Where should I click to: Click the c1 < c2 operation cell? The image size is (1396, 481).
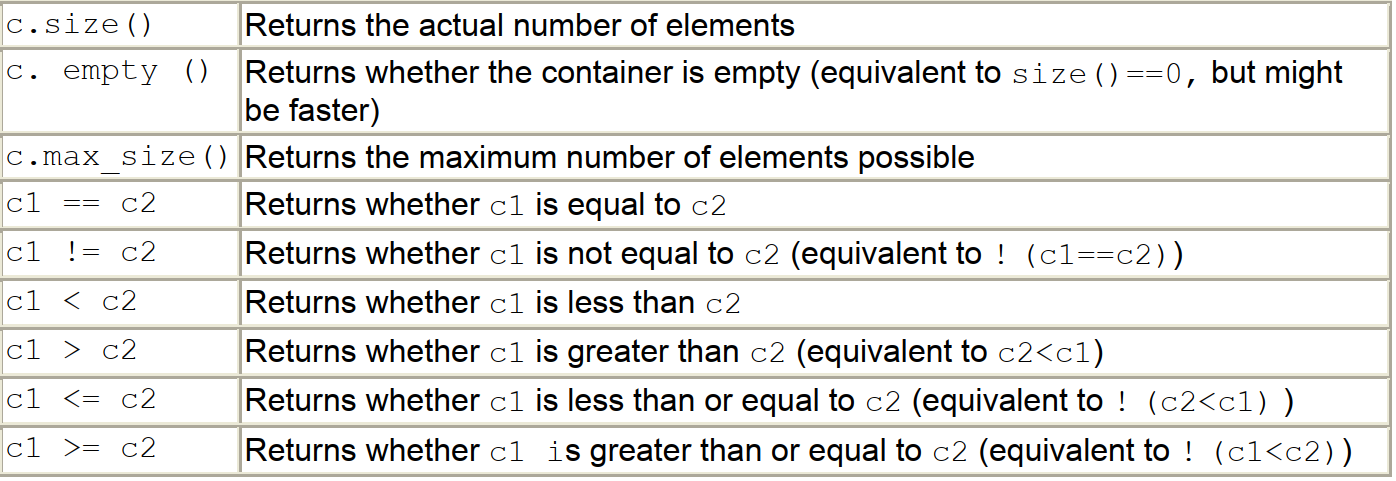[72, 303]
